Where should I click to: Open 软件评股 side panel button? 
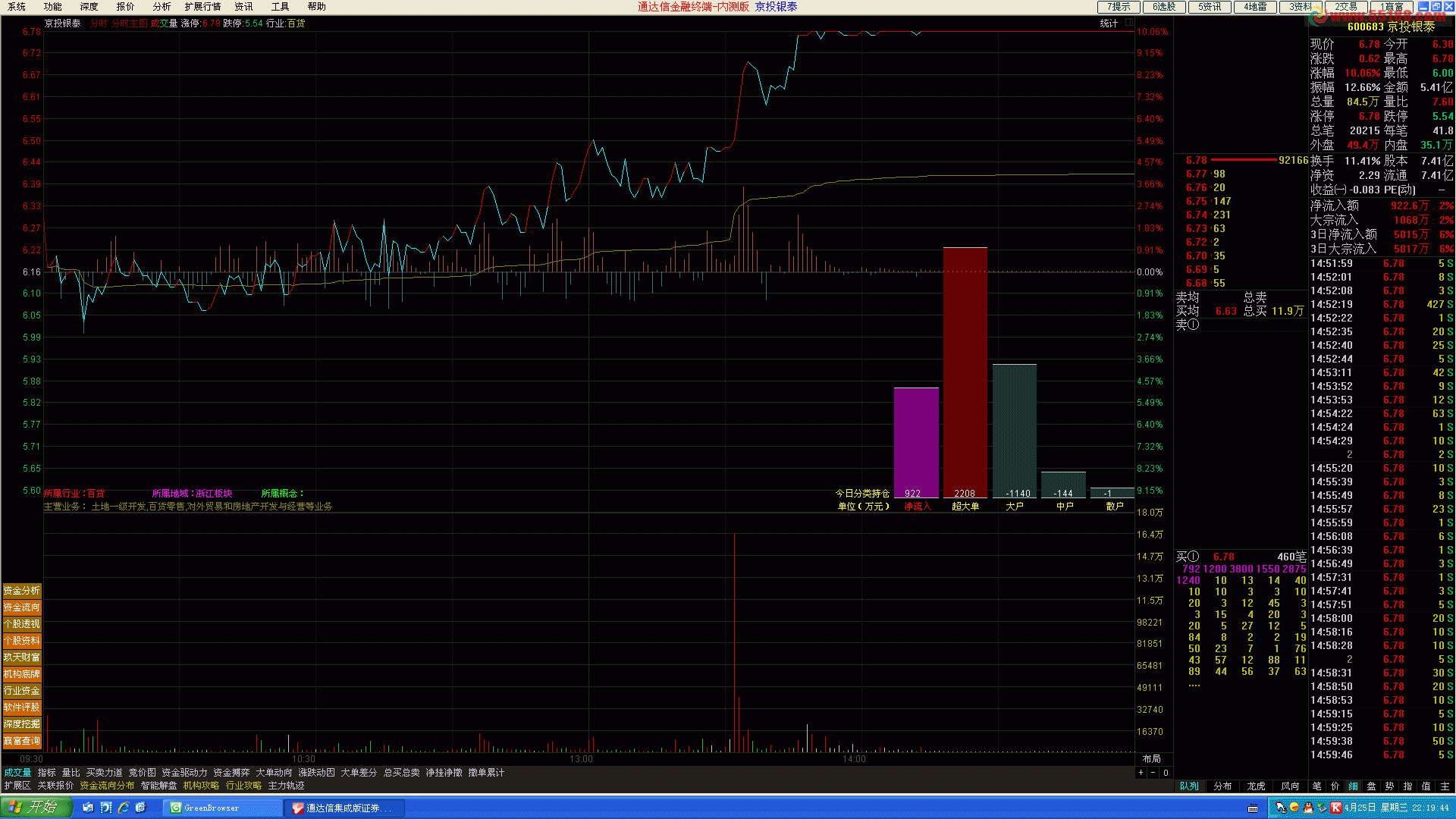point(22,707)
